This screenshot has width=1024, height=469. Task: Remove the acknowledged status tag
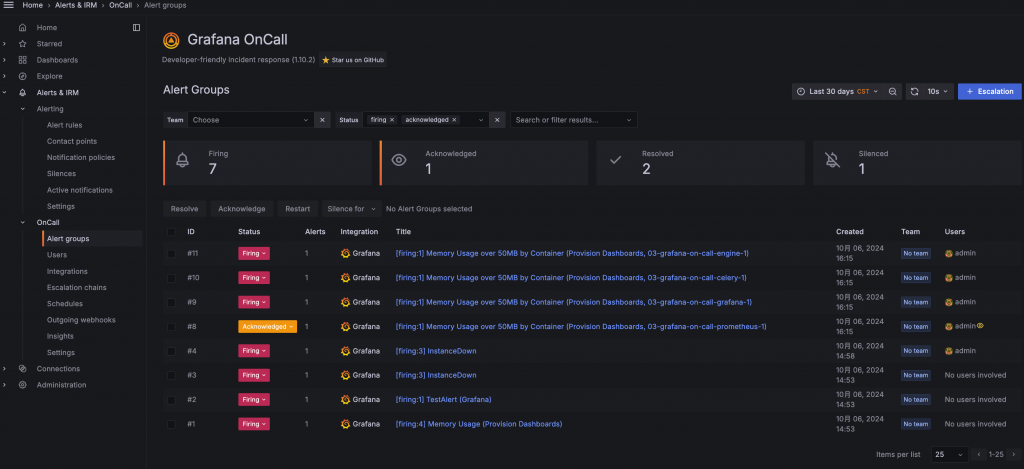pyautogui.click(x=454, y=120)
